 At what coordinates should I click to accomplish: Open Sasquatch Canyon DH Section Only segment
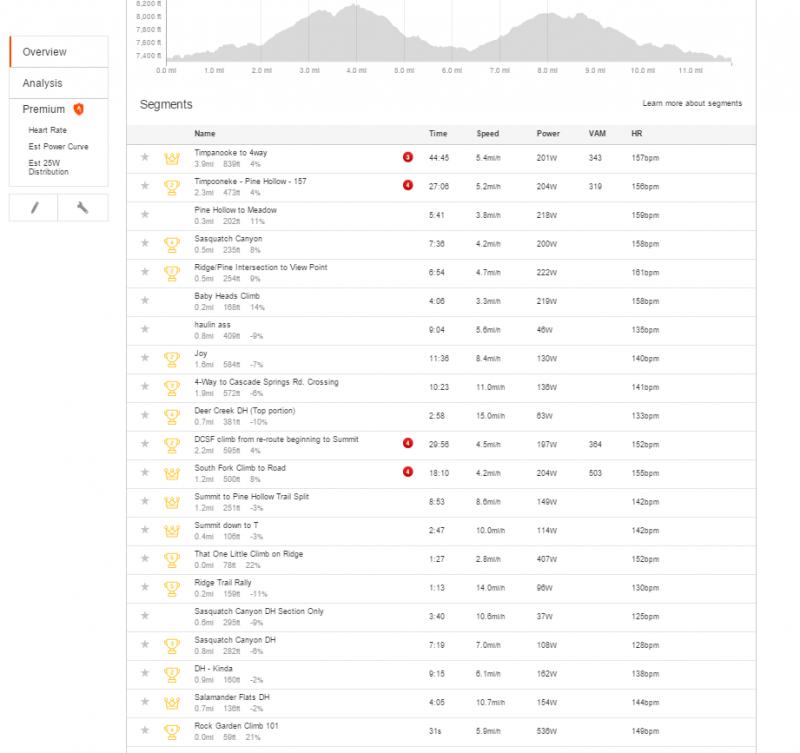click(x=259, y=611)
